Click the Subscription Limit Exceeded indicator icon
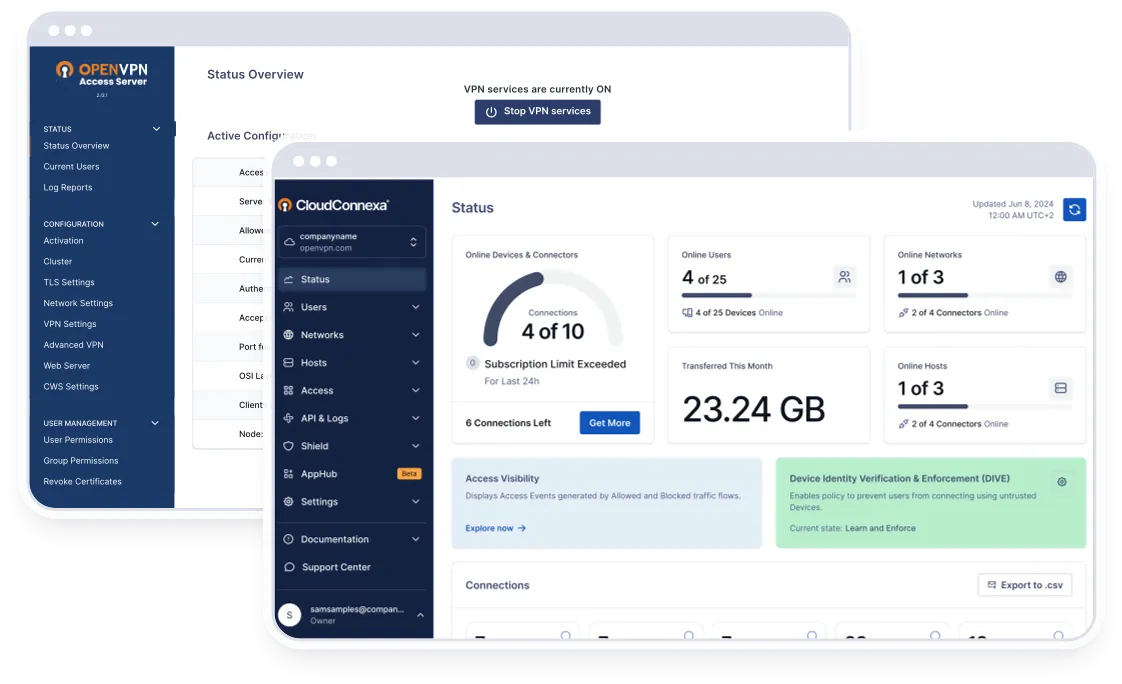The height and width of the screenshot is (684, 1122). (x=472, y=363)
